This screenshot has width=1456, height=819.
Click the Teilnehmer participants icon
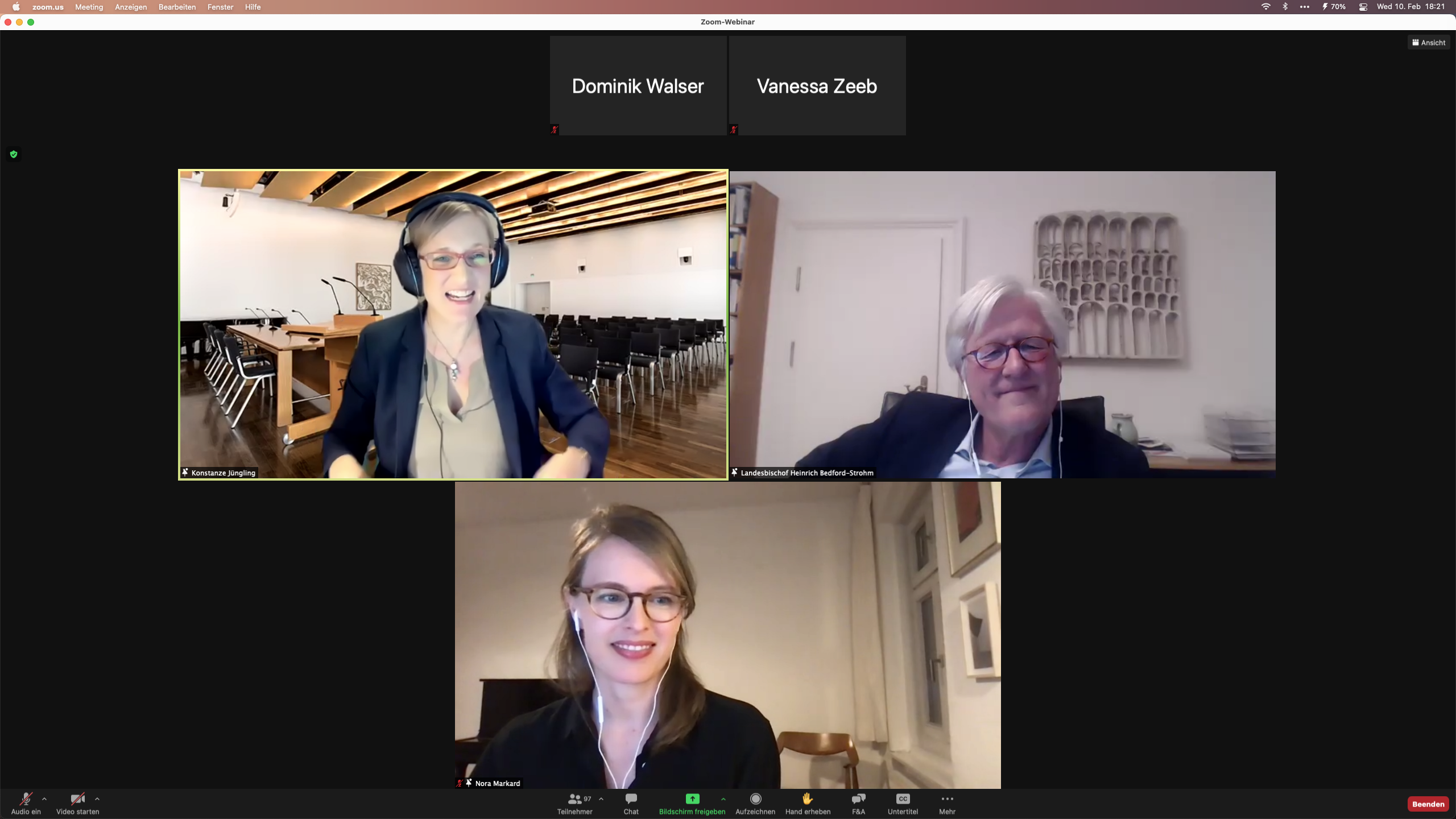coord(574,799)
